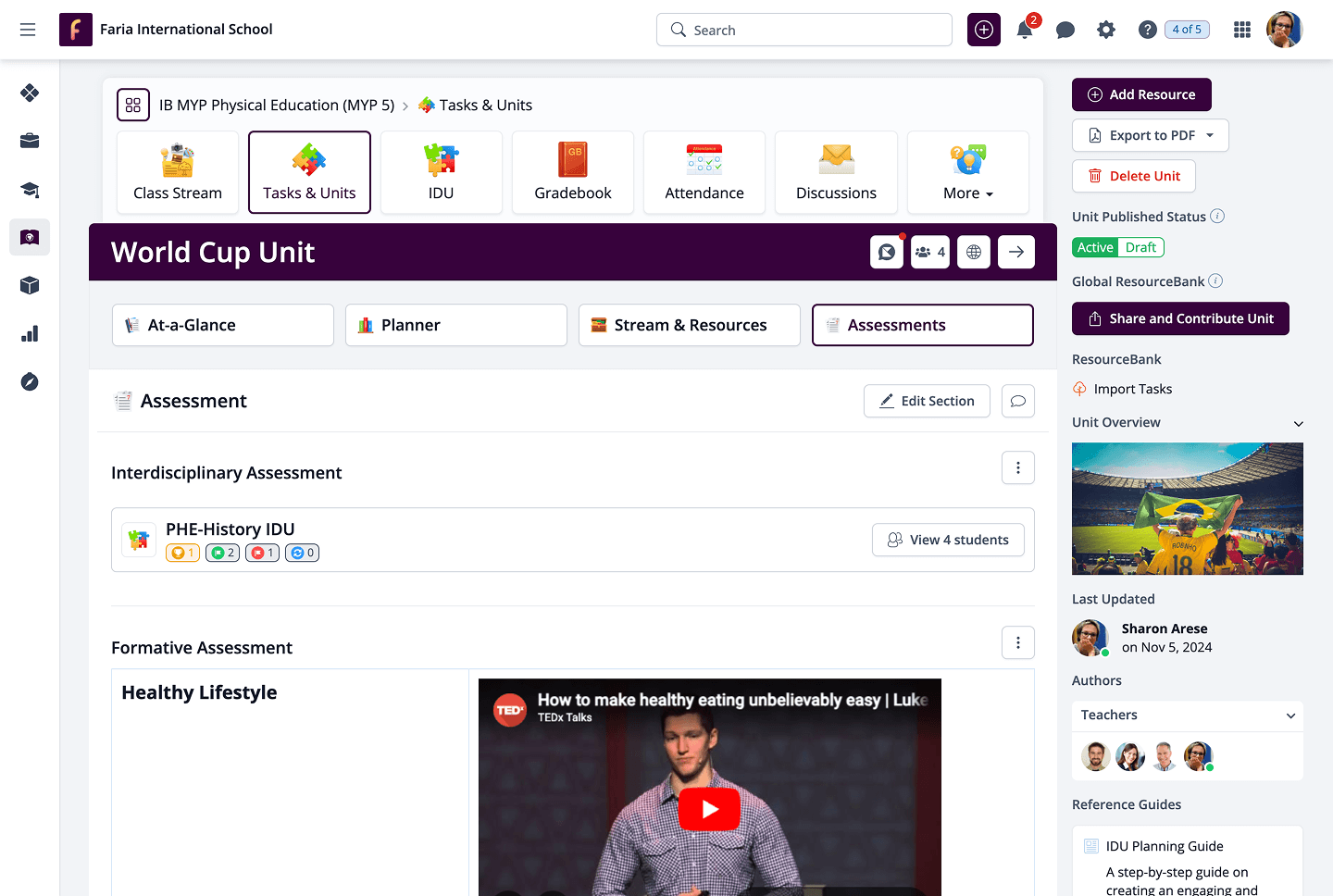This screenshot has width=1333, height=896.
Task: Open the Stream & Resources tab
Action: (x=689, y=325)
